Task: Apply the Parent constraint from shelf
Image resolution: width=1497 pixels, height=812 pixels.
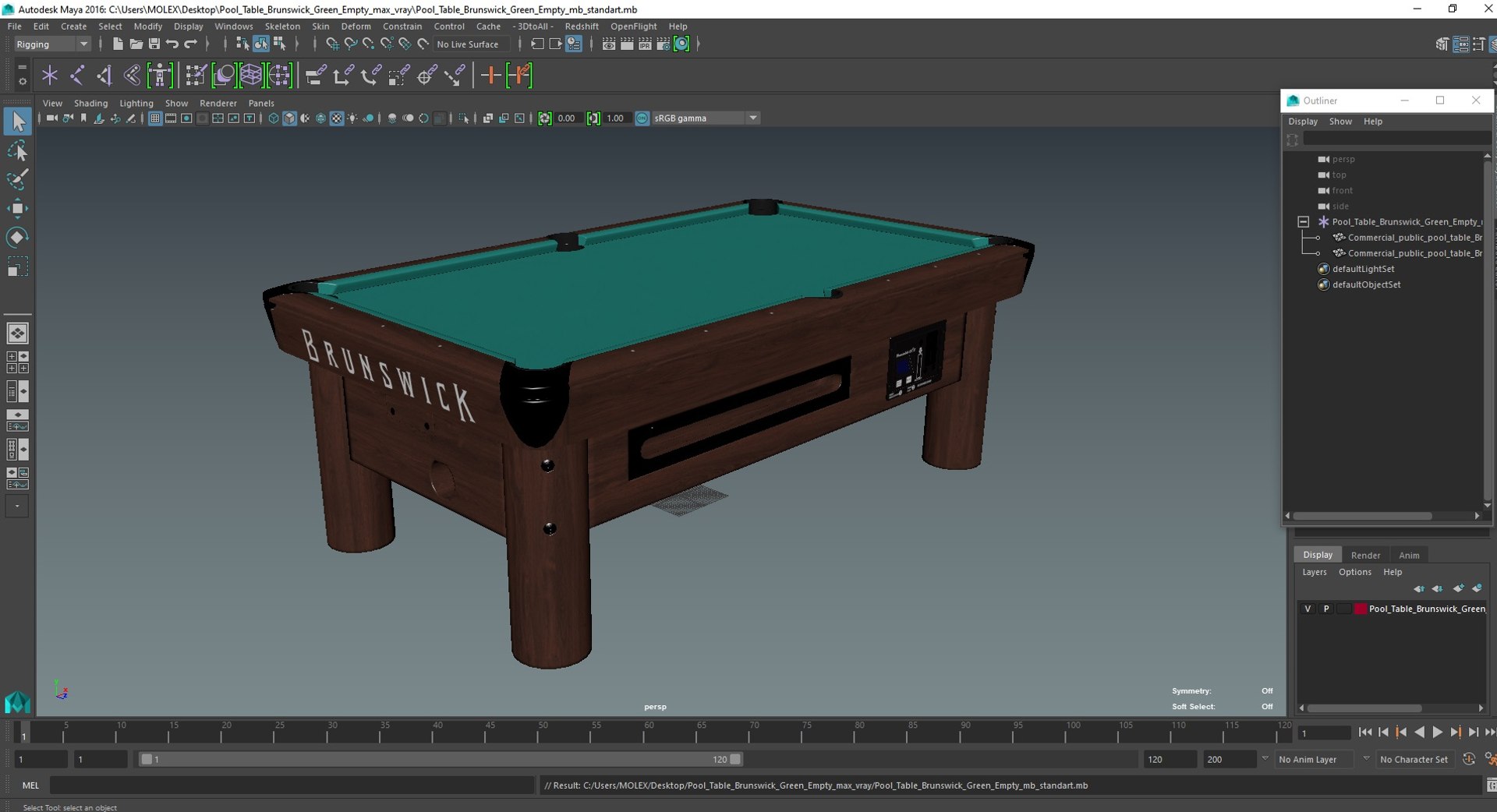Action: tap(315, 76)
